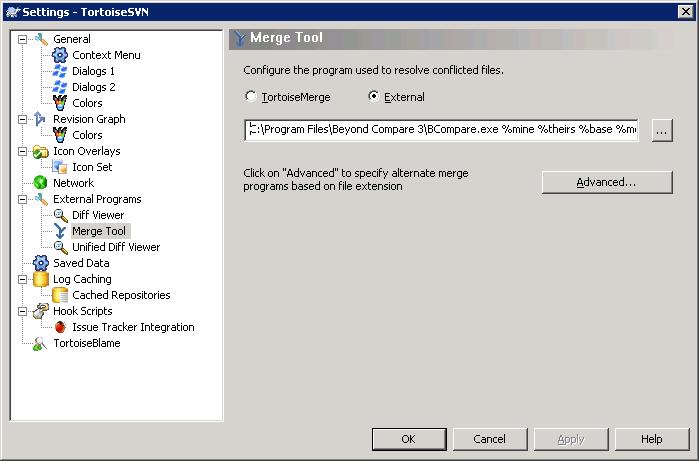Collapse the General tree node
The width and height of the screenshot is (699, 461).
click(x=22, y=39)
